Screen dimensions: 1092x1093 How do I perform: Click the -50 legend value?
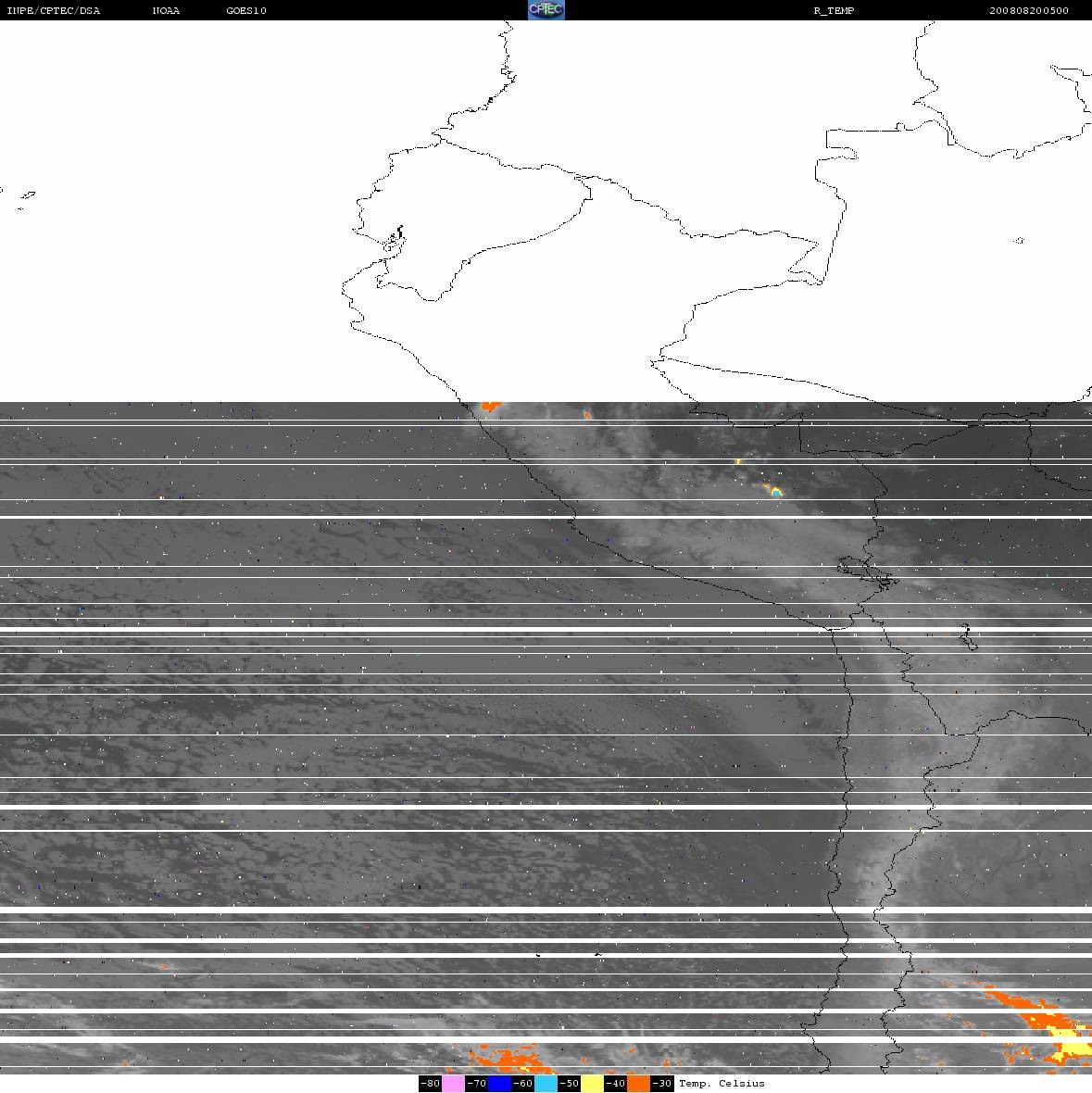[570, 1083]
